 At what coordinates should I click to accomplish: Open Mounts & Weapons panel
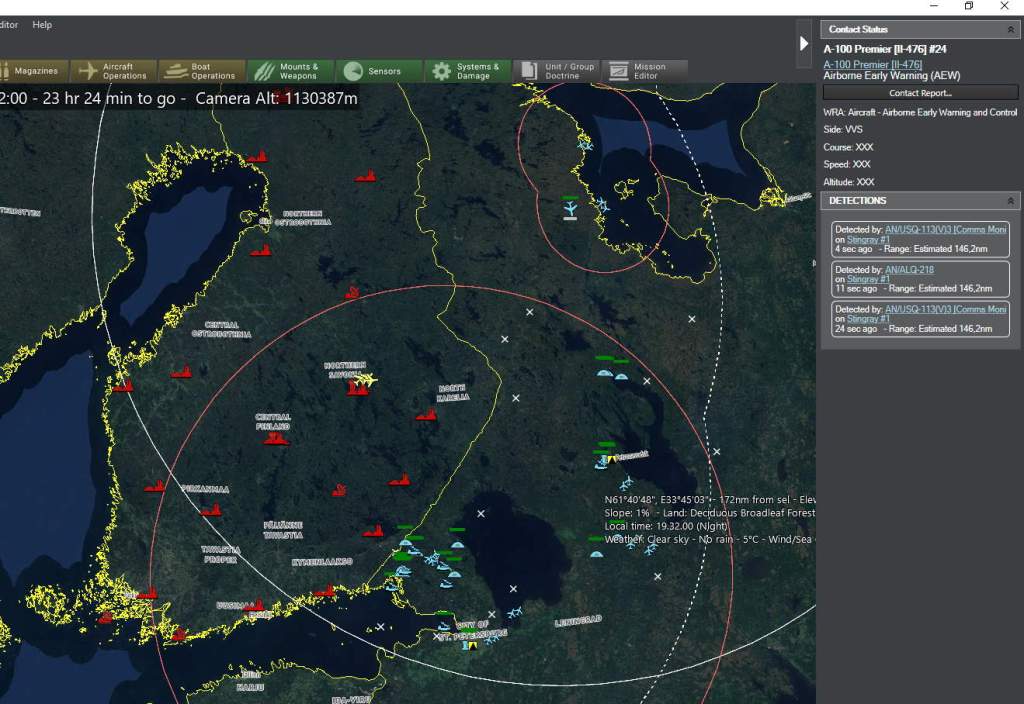[x=289, y=71]
